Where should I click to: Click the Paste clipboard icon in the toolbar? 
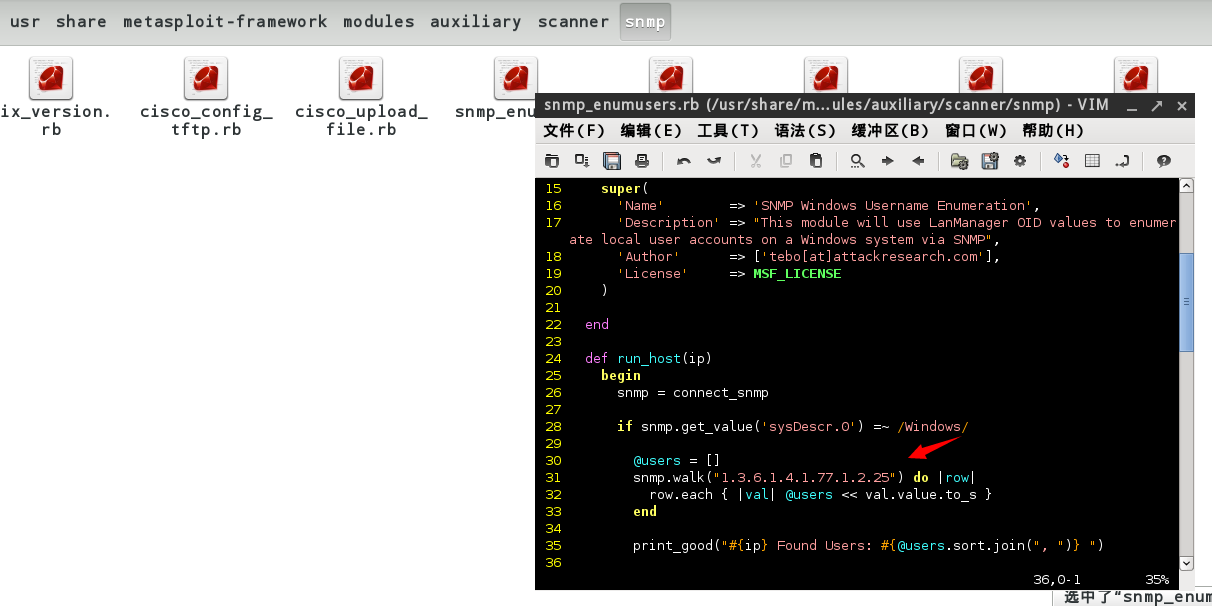[816, 160]
